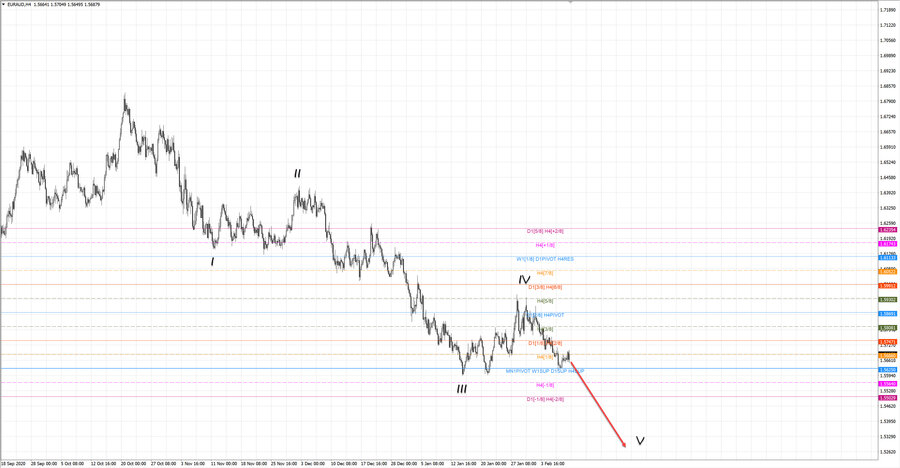Click the red-orange 1.59912 price tag
Screen dimensions: 900x468
(x=888, y=286)
